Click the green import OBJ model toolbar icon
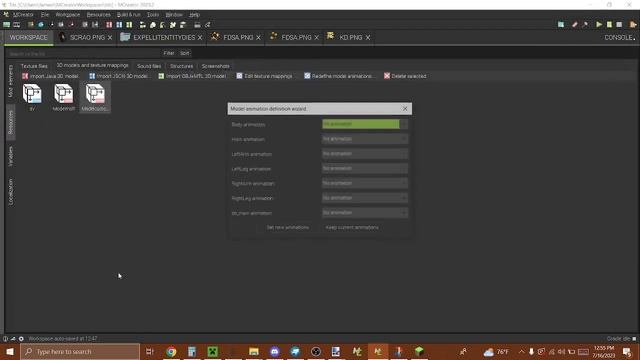The width and height of the screenshot is (640, 360). [129, 25]
